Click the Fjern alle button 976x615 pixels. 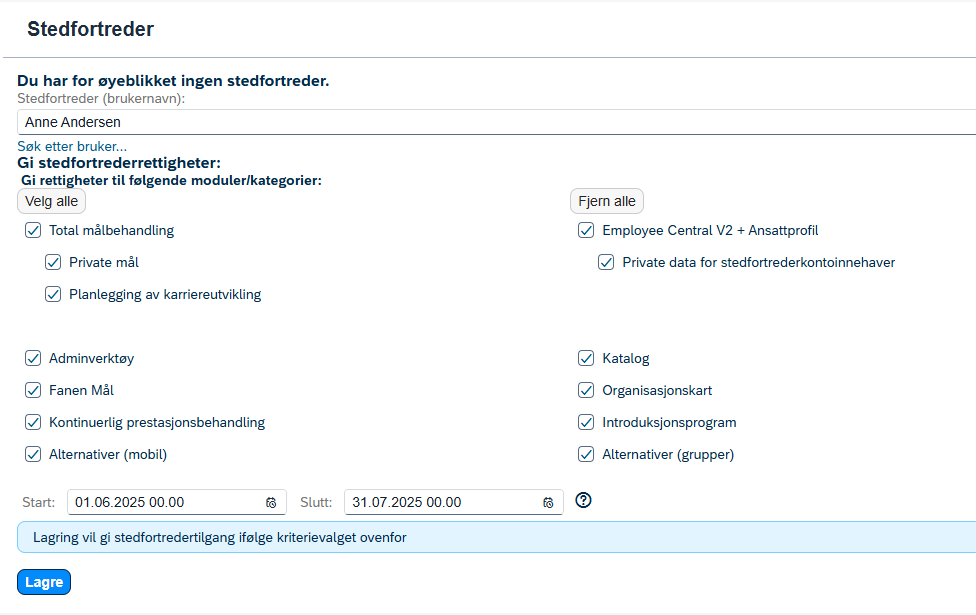click(607, 201)
